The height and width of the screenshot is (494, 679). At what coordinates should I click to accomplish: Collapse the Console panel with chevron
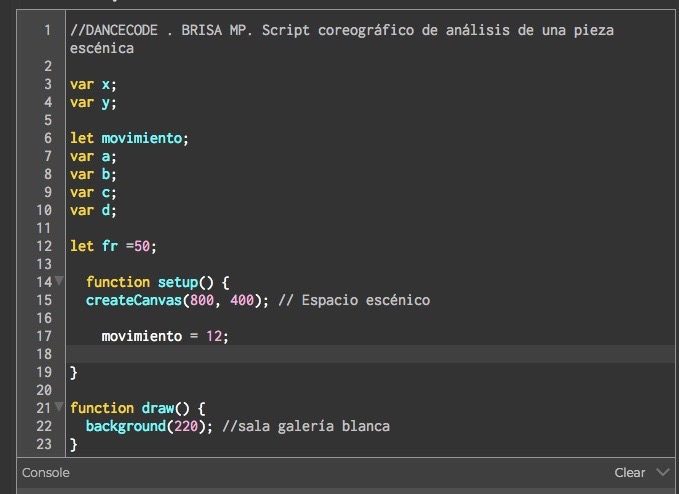pos(663,472)
